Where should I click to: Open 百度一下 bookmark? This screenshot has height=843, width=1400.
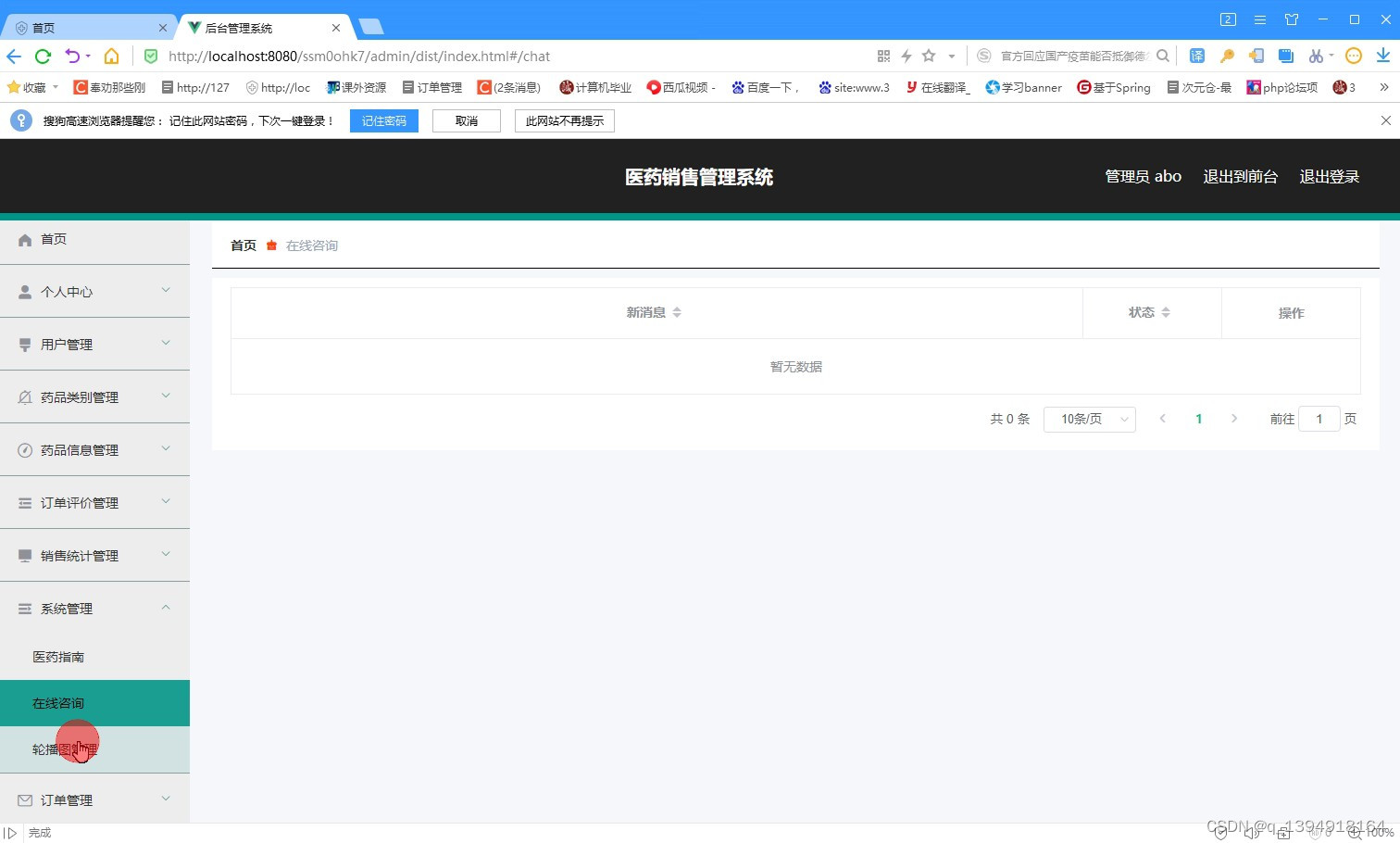764,87
